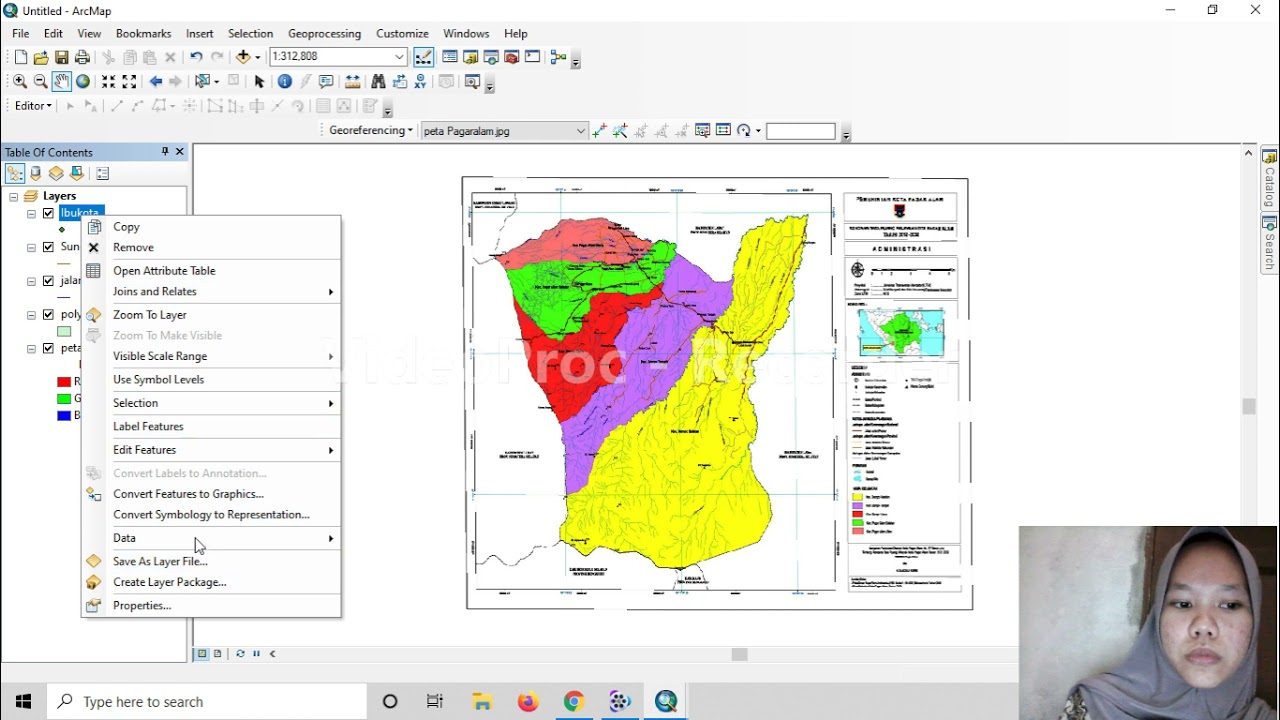The height and width of the screenshot is (720, 1280).
Task: Toggle the peta raster layer checkbox
Action: [x=48, y=348]
